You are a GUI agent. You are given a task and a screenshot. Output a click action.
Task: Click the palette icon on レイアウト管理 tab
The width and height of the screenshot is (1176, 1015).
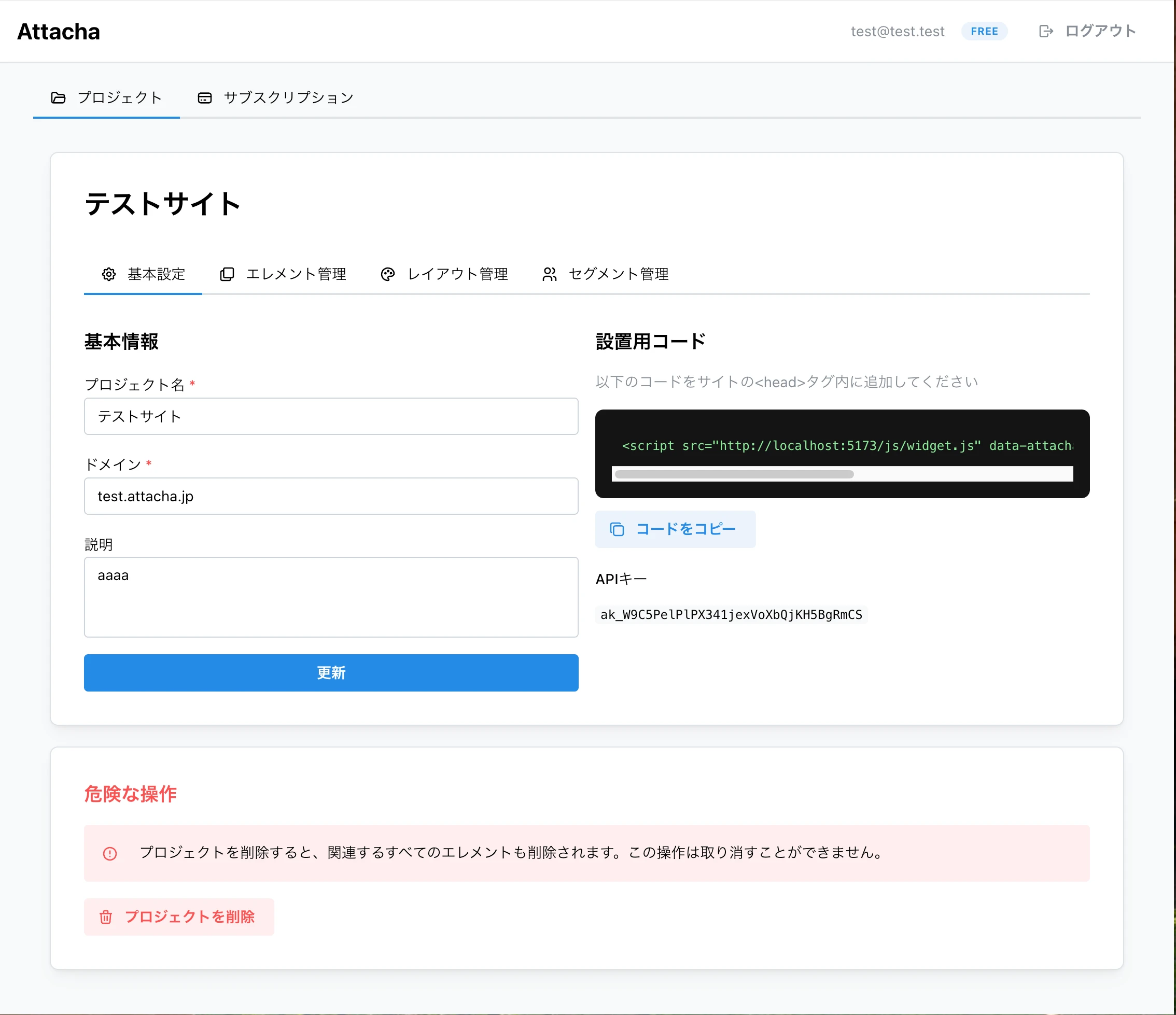[x=388, y=274]
